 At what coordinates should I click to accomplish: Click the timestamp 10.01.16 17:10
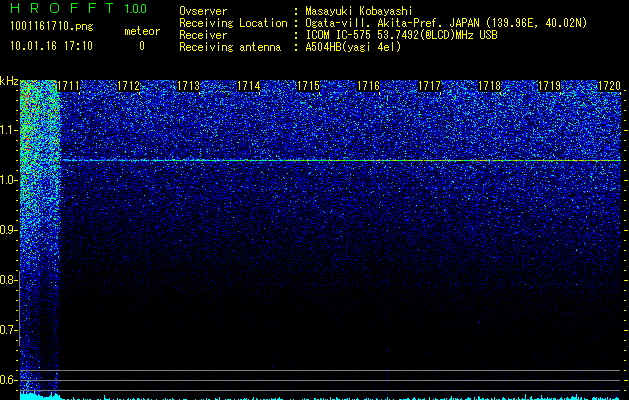click(x=51, y=46)
